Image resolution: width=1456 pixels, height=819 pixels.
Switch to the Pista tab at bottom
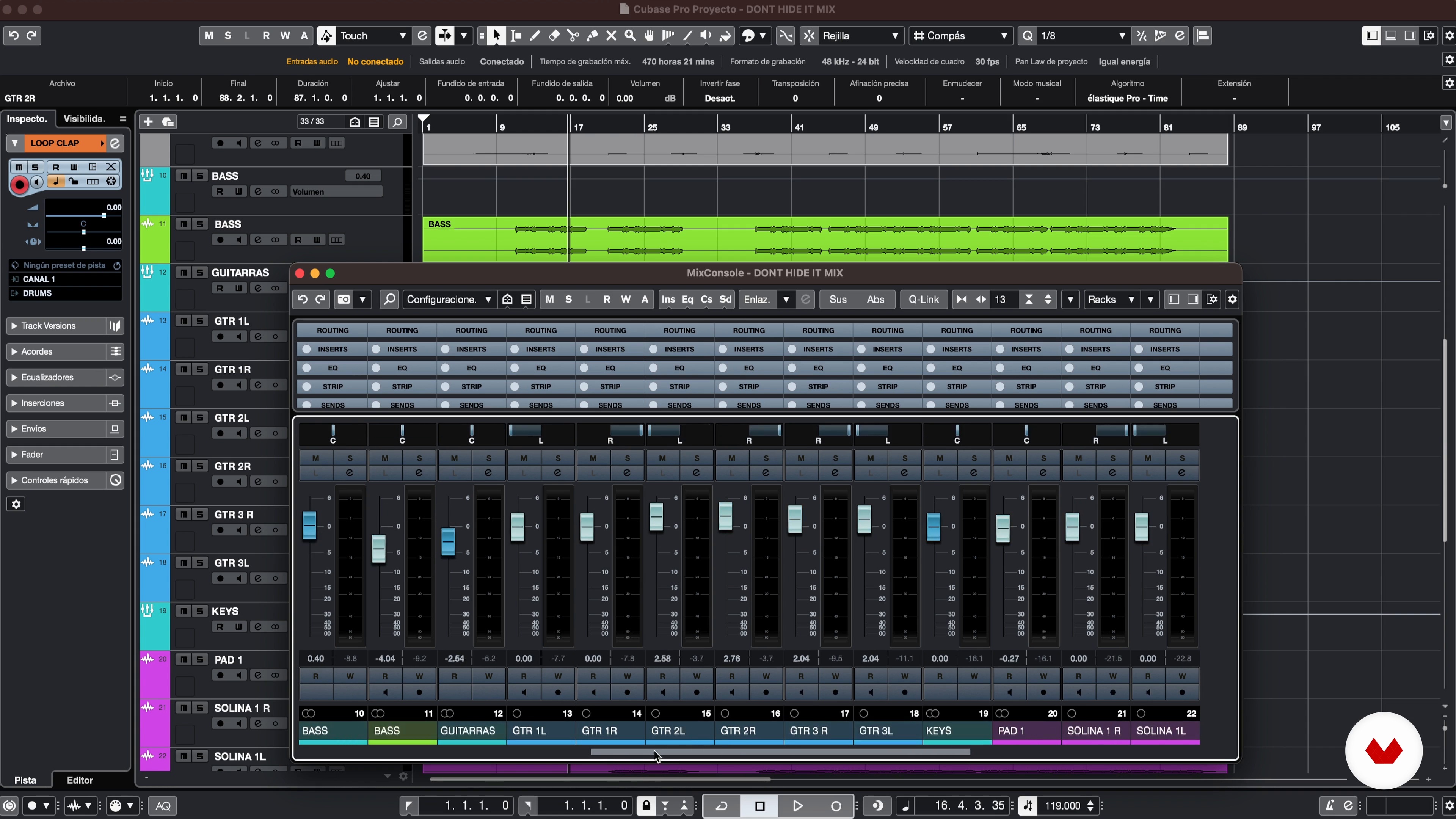click(x=25, y=780)
